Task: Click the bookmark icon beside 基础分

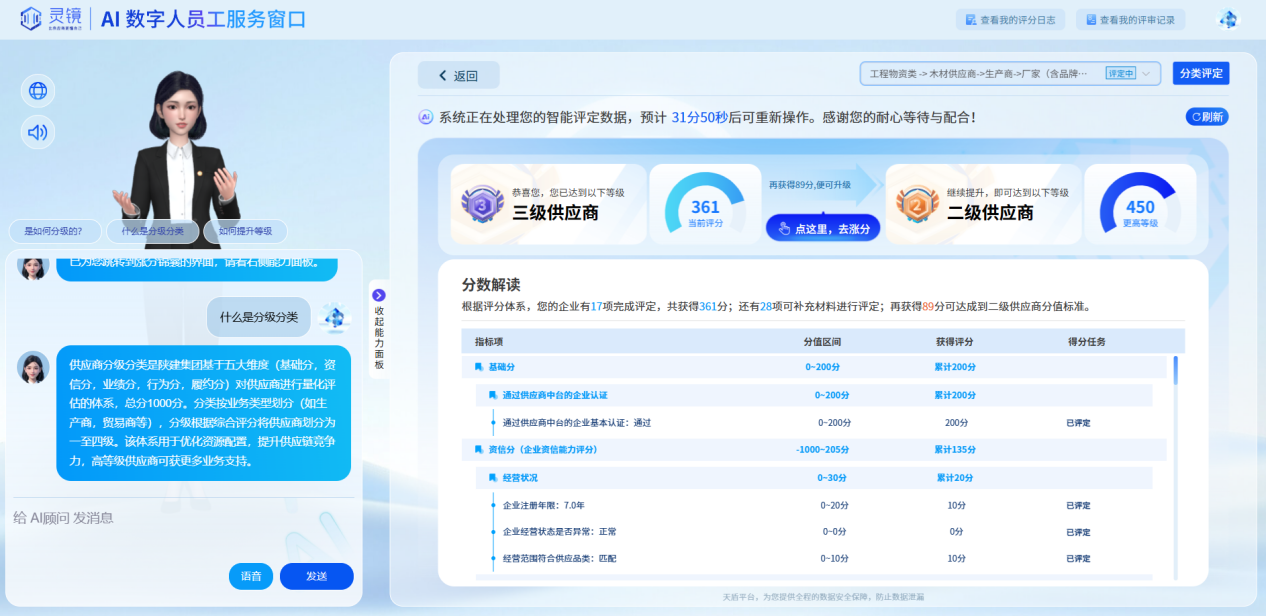Action: coord(480,367)
